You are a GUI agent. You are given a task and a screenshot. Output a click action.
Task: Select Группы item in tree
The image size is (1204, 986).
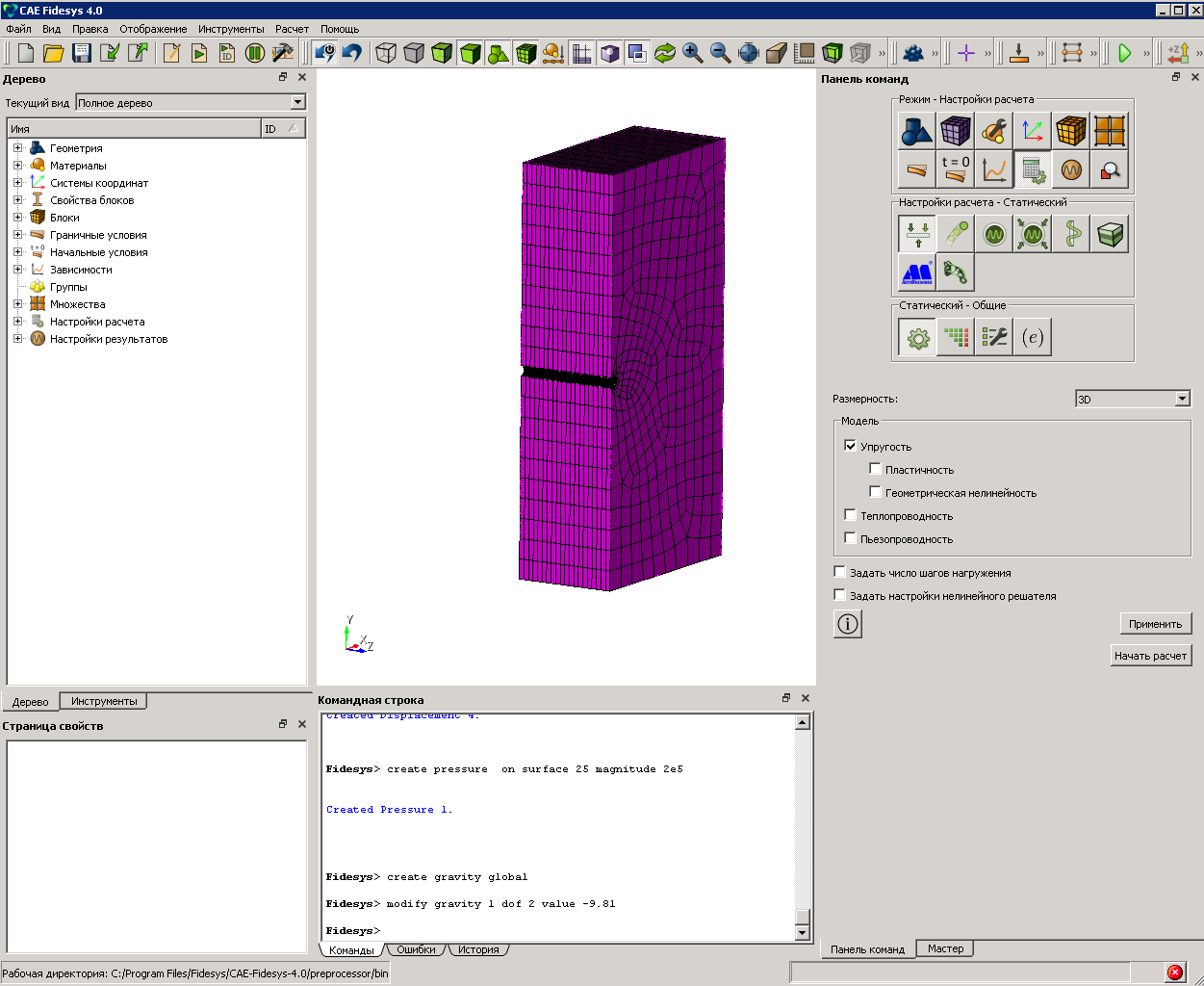click(x=68, y=287)
